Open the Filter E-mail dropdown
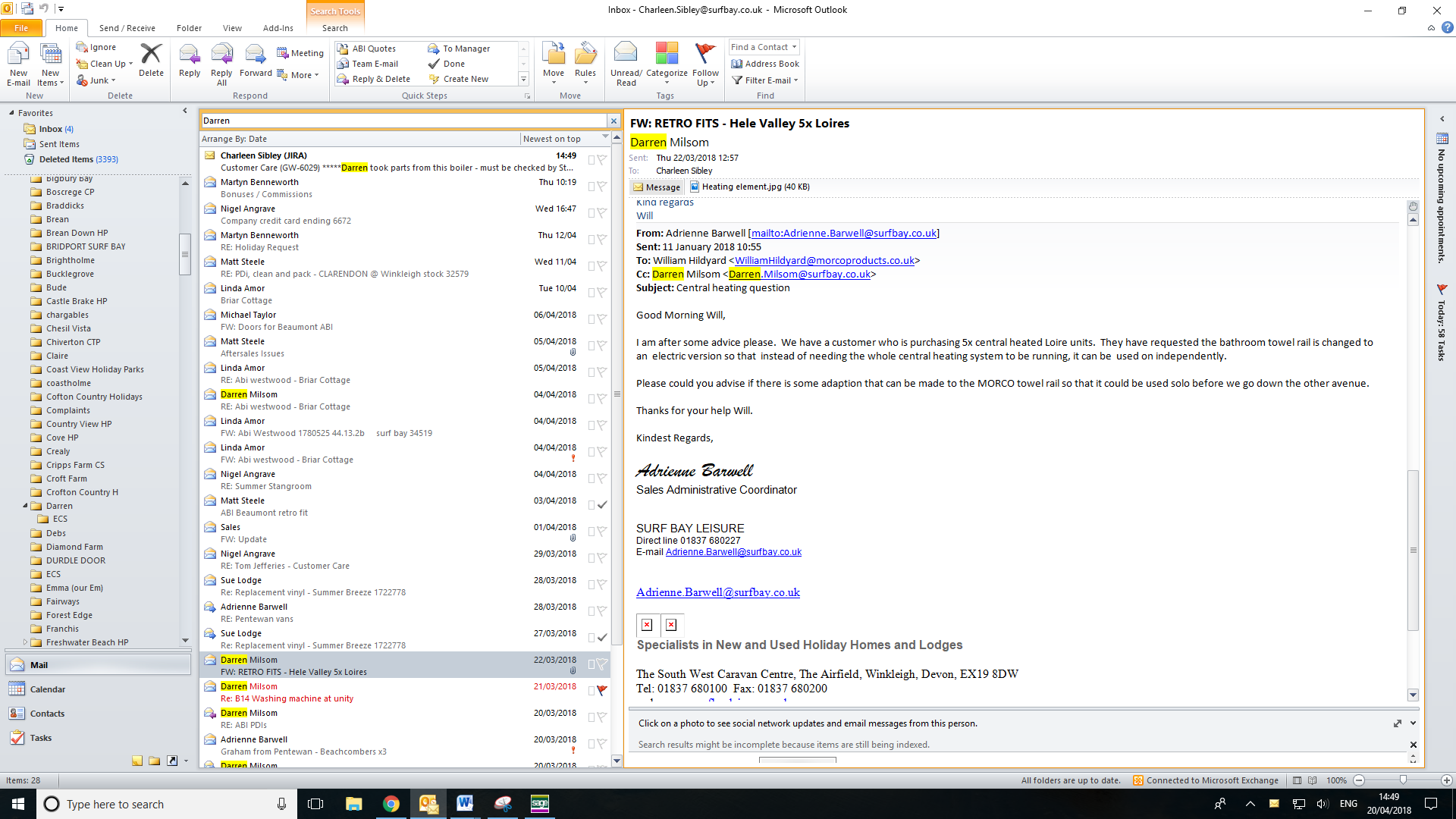 pyautogui.click(x=766, y=80)
